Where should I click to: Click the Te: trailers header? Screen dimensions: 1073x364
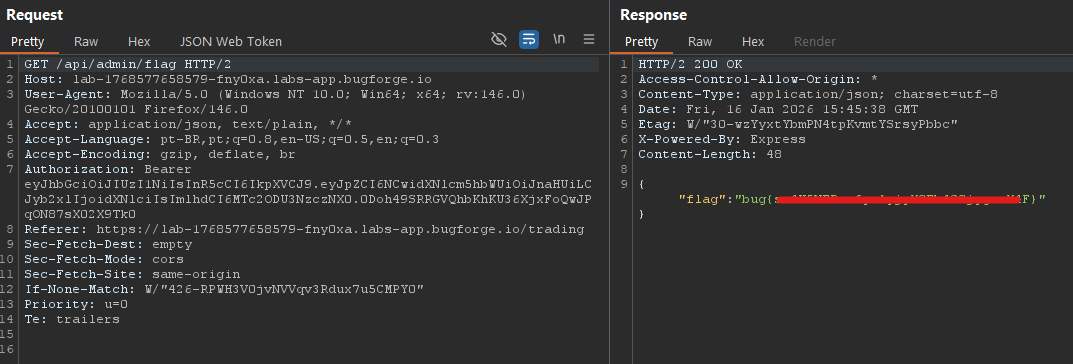[72, 320]
